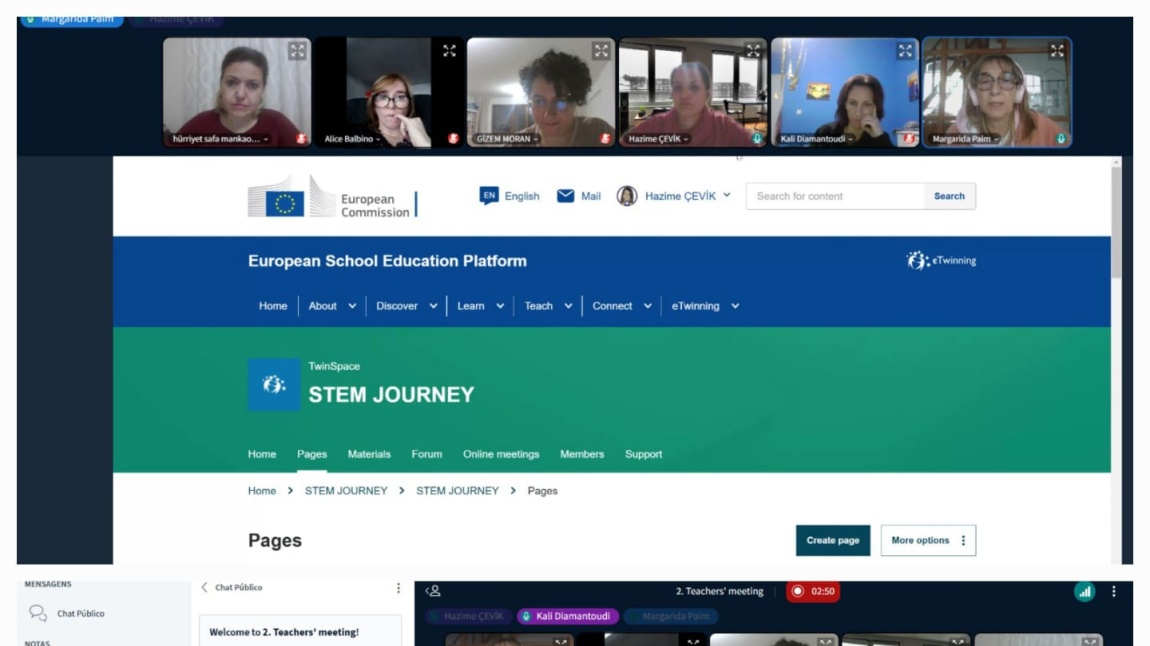Image resolution: width=1150 pixels, height=646 pixels.
Task: Switch to the Materials tab
Action: point(369,454)
